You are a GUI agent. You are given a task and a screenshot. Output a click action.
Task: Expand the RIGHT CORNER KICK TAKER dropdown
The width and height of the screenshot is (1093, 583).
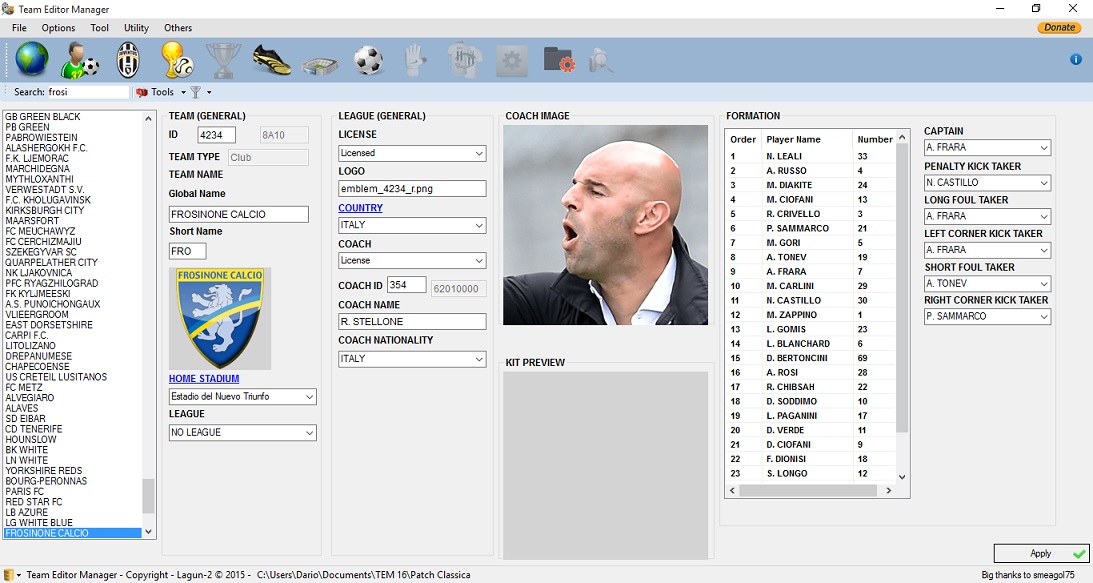[987, 317]
